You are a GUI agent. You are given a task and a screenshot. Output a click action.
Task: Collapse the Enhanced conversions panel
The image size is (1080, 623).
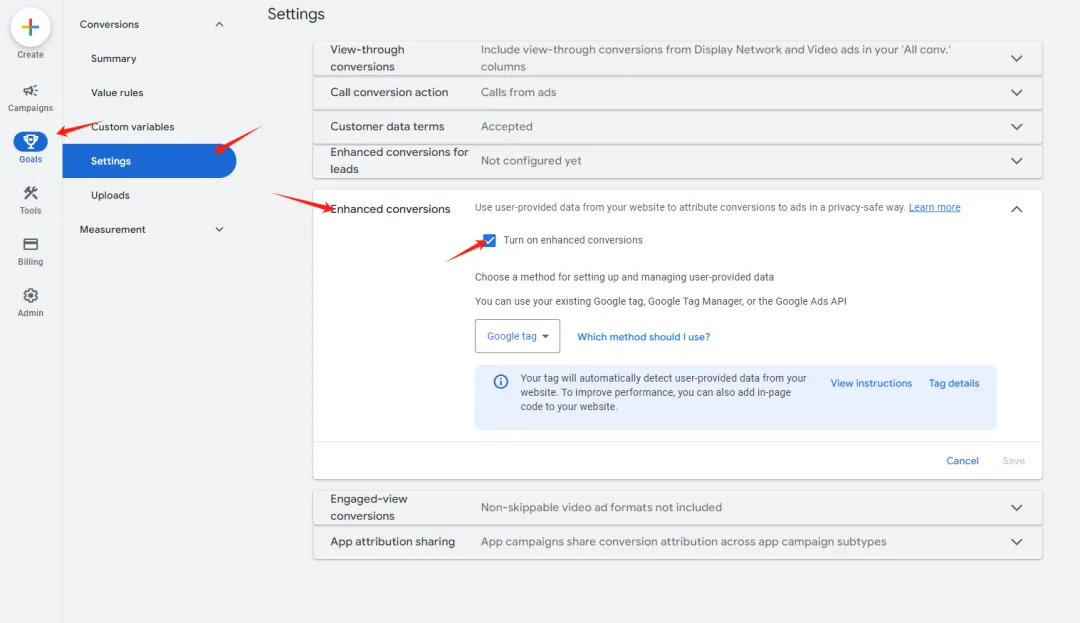pos(1016,209)
